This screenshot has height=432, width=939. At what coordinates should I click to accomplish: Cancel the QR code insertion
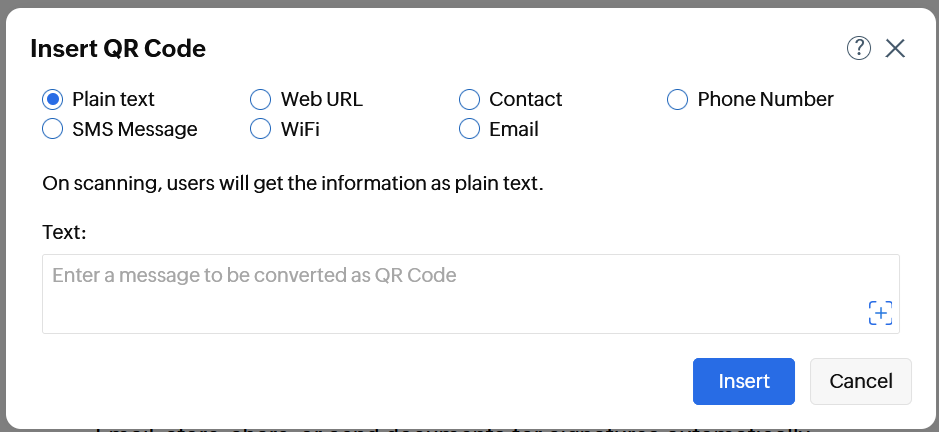coord(860,381)
